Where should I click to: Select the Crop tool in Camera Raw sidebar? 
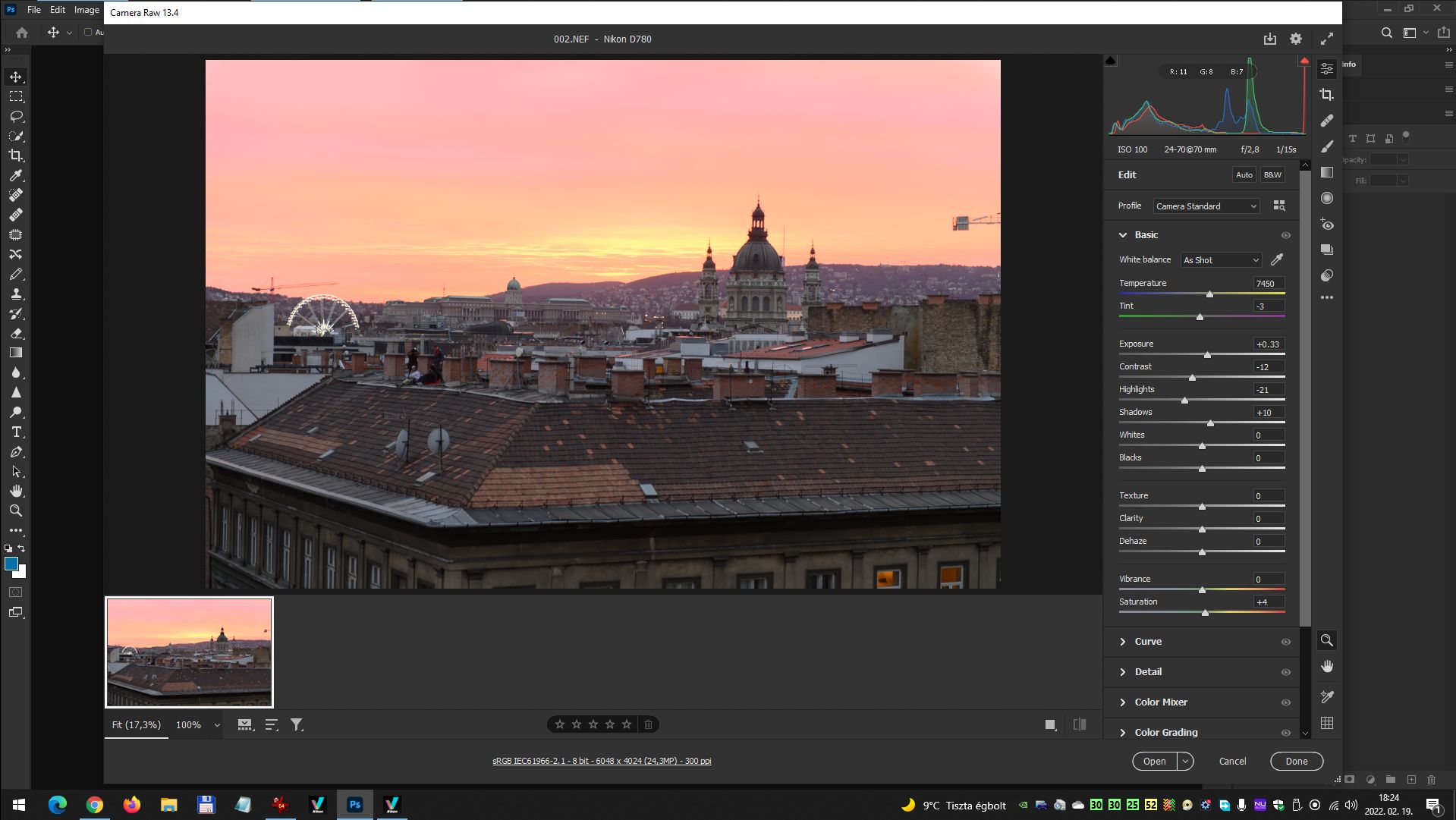click(1326, 95)
